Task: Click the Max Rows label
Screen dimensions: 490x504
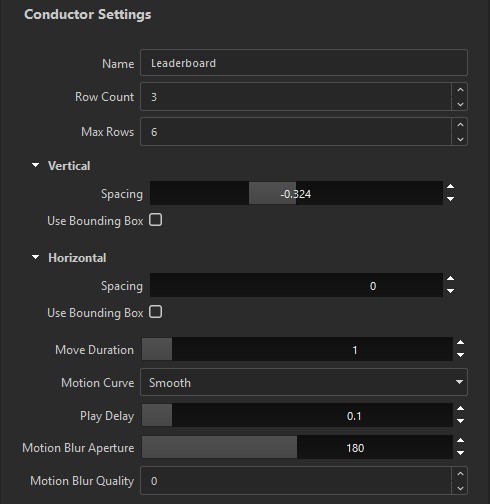Action: coord(108,132)
